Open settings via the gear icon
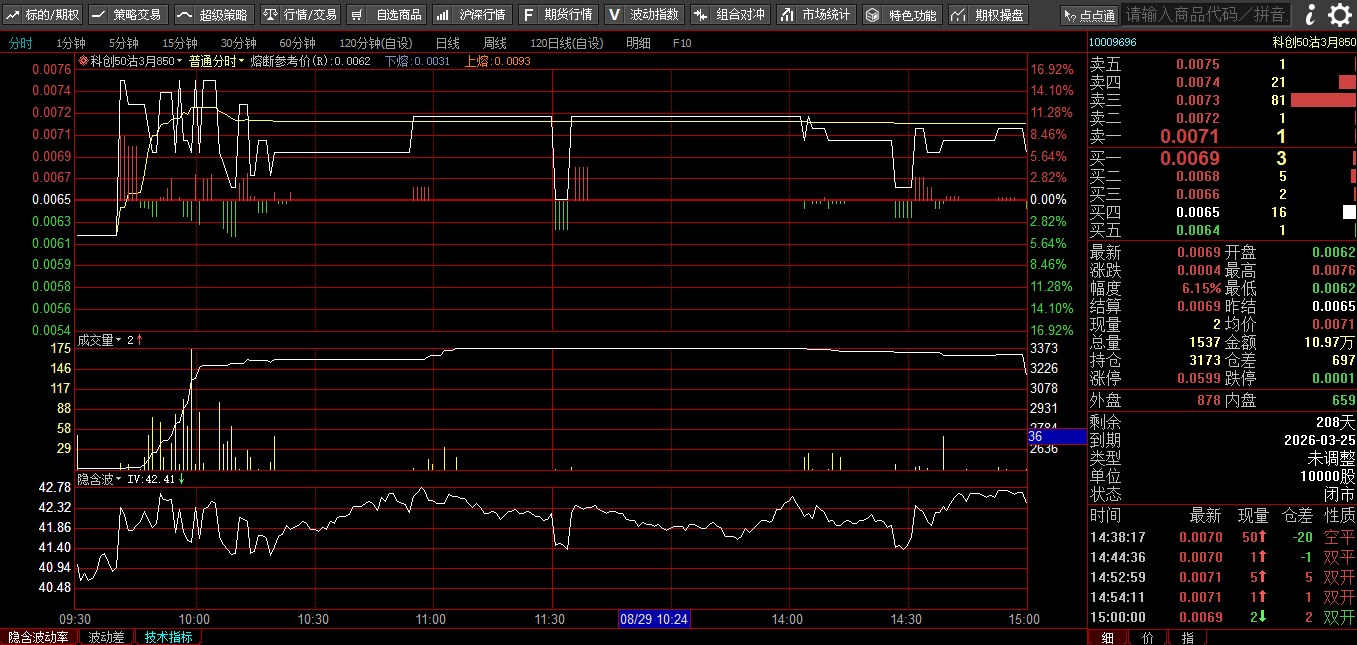This screenshot has width=1357, height=645. (1339, 14)
